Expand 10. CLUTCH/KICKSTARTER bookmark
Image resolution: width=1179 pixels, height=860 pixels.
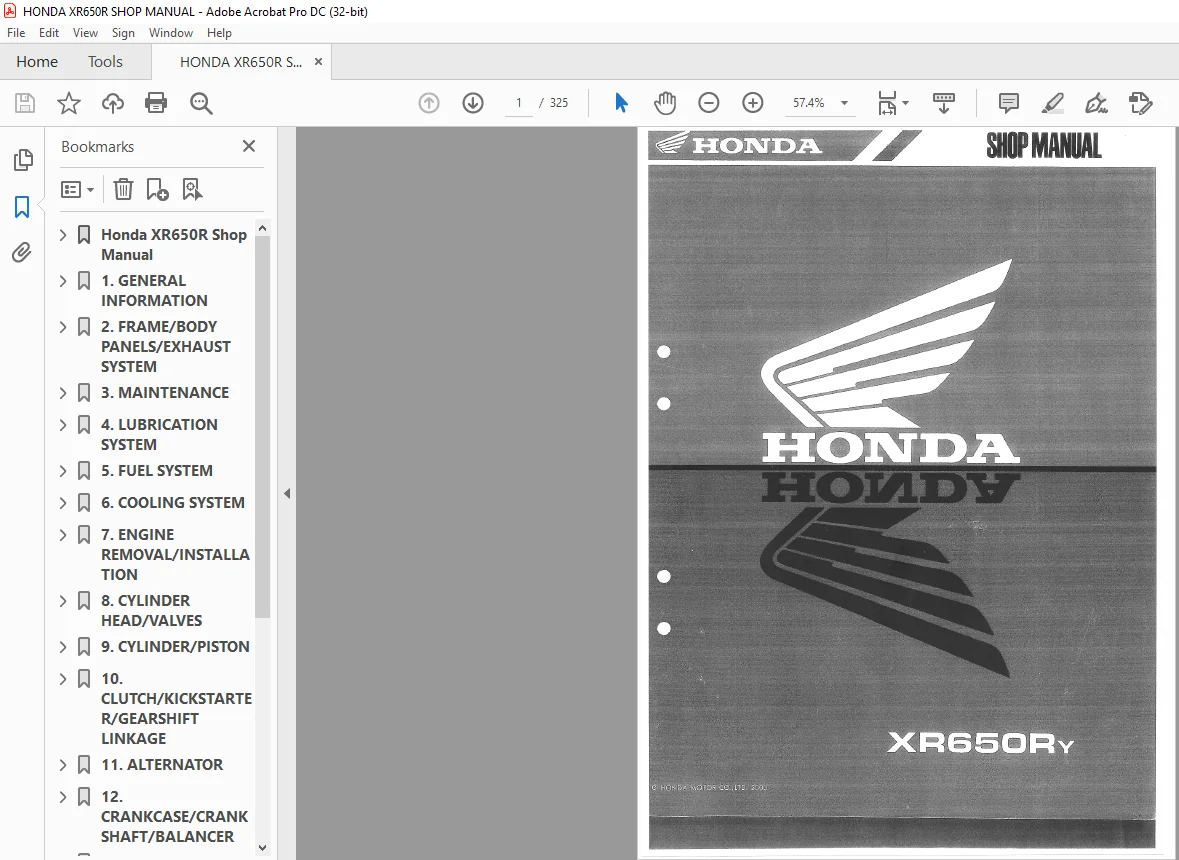click(63, 680)
